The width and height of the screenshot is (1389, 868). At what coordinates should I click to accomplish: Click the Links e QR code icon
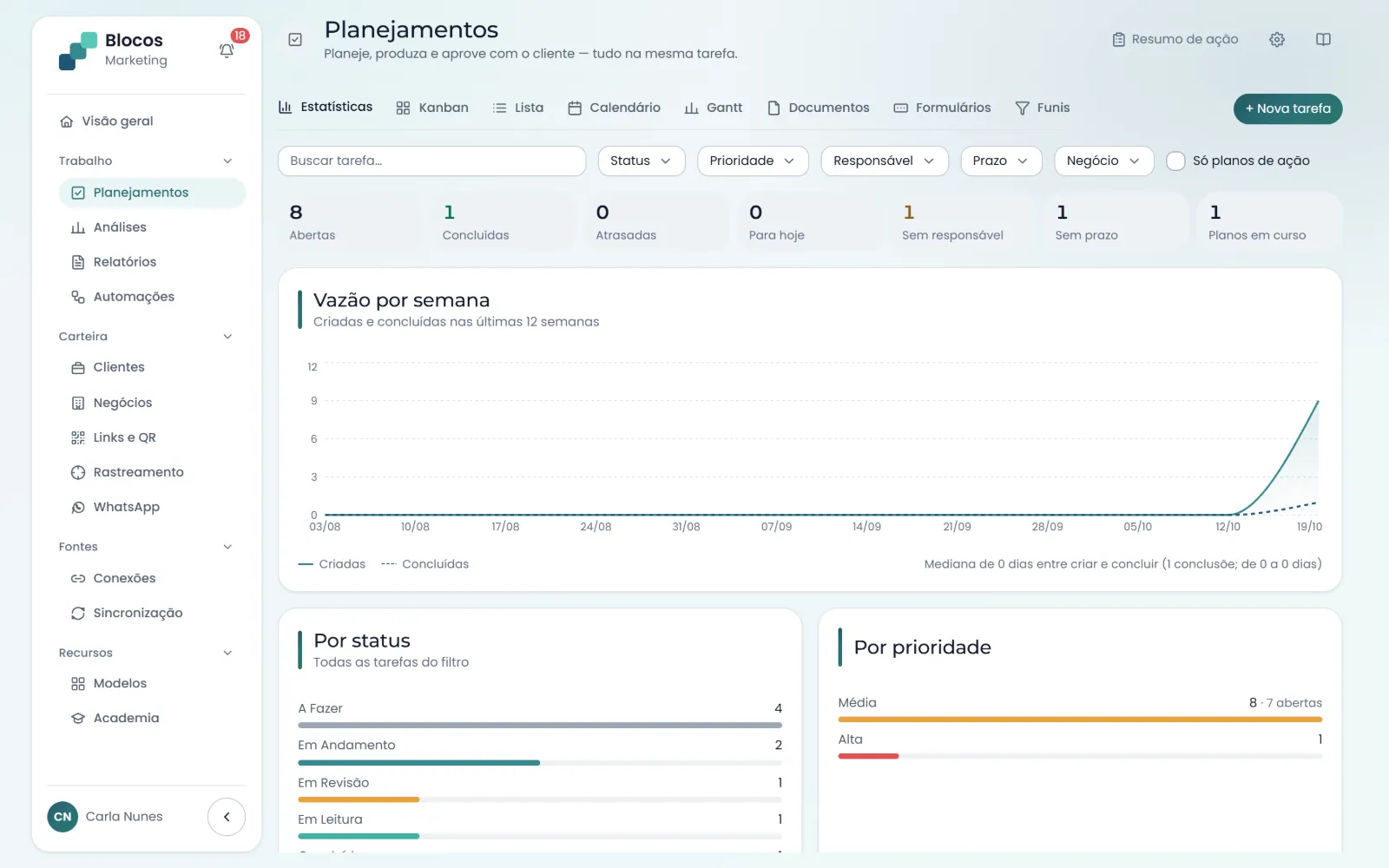(78, 437)
